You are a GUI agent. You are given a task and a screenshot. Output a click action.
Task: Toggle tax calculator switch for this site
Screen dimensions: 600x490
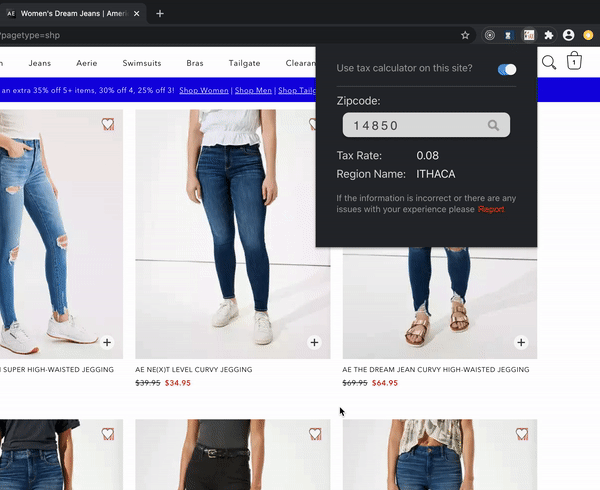click(x=507, y=69)
